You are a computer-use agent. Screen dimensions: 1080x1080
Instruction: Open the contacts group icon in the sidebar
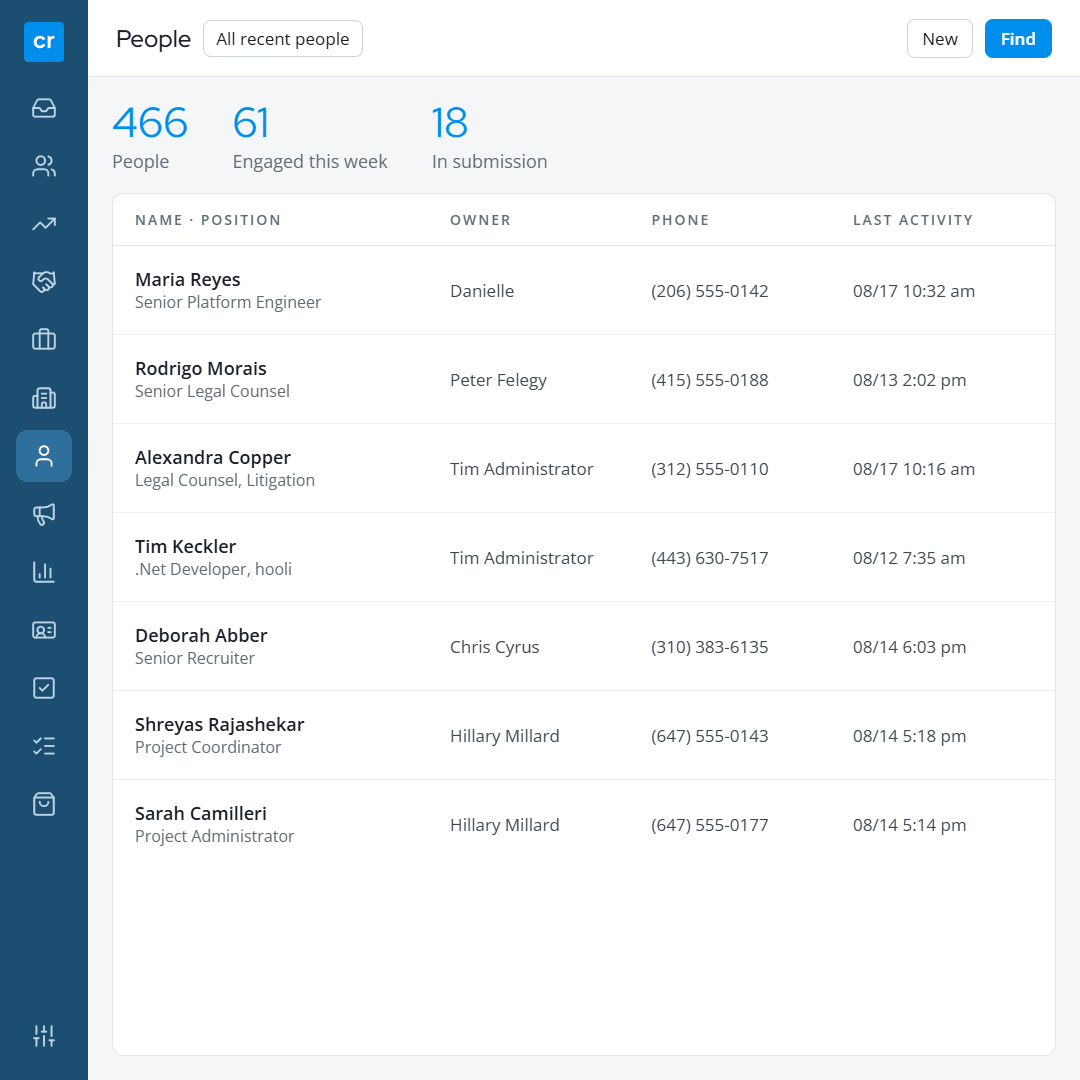tap(43, 166)
